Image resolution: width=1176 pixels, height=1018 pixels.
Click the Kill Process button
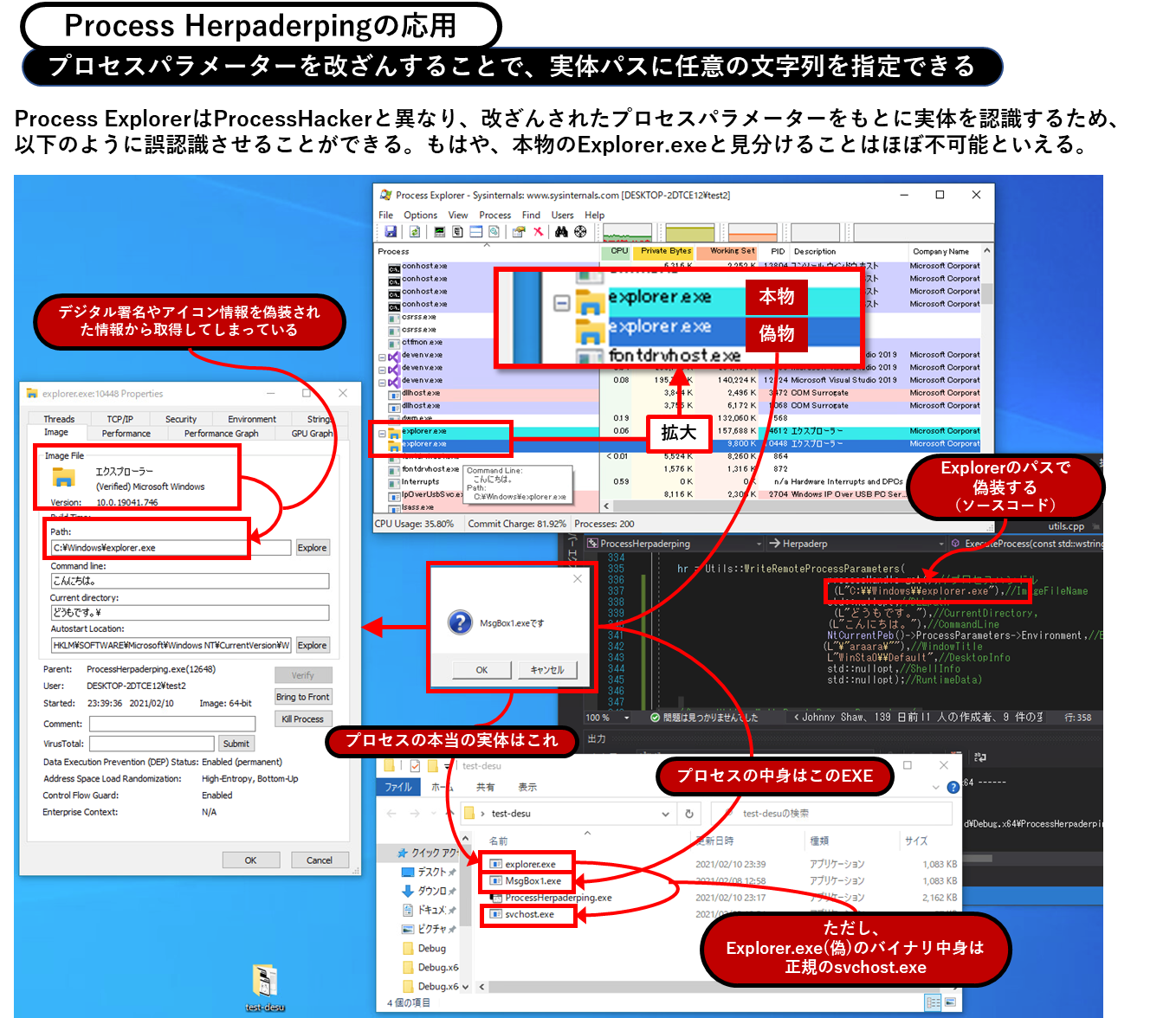302,719
